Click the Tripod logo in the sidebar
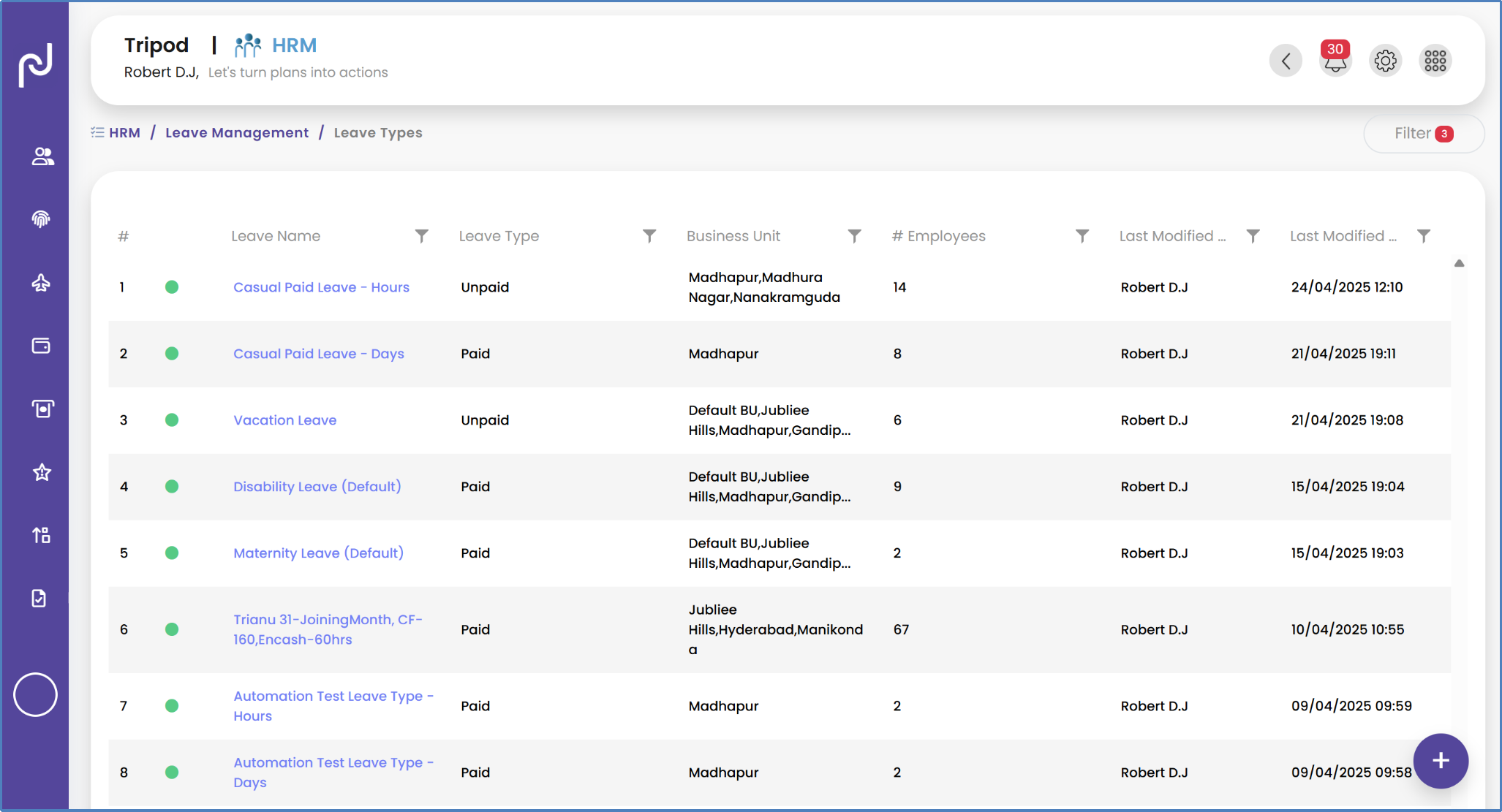 tap(35, 65)
